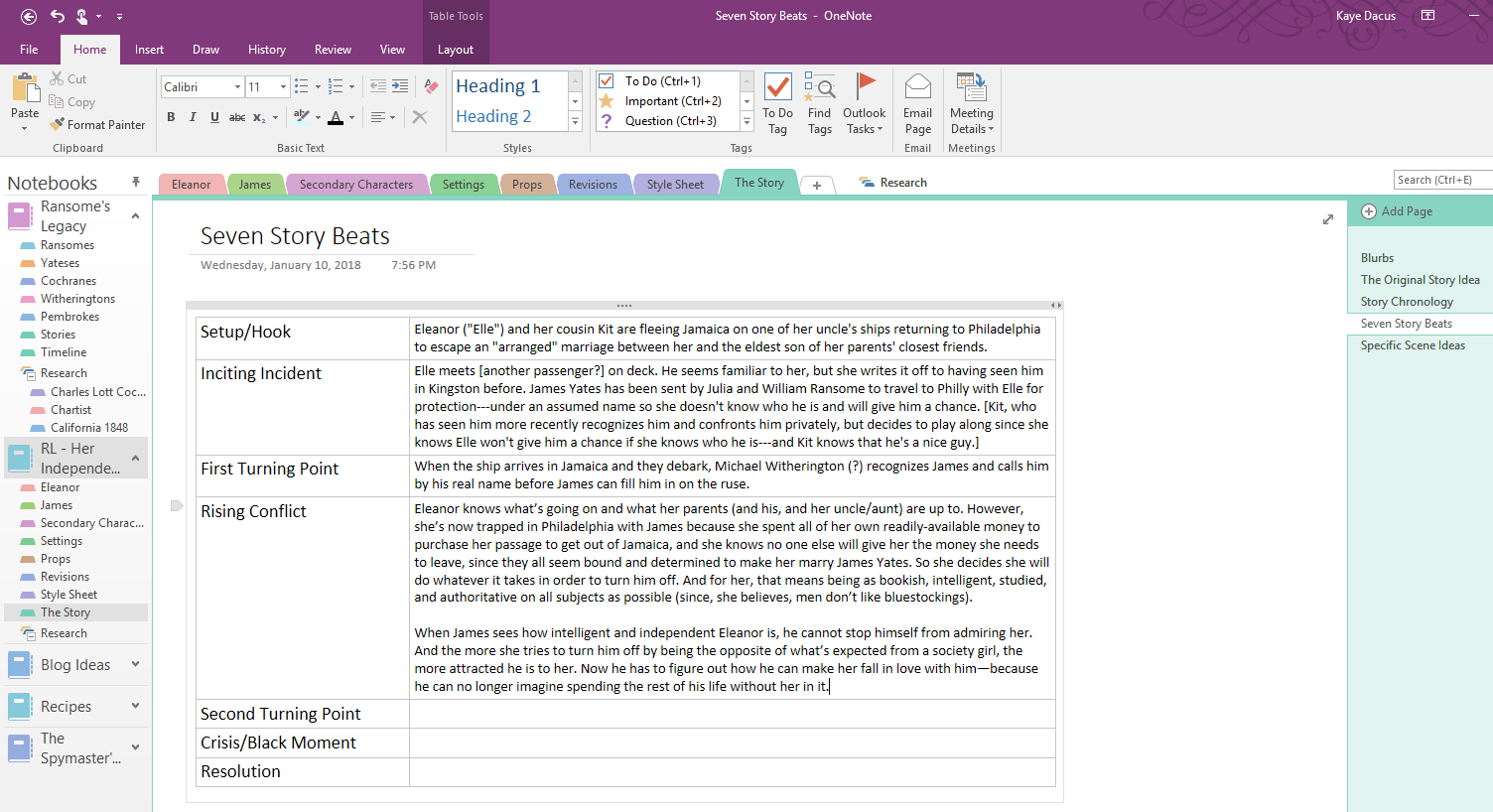
Task: Toggle strikethrough text formatting
Action: pos(237,117)
